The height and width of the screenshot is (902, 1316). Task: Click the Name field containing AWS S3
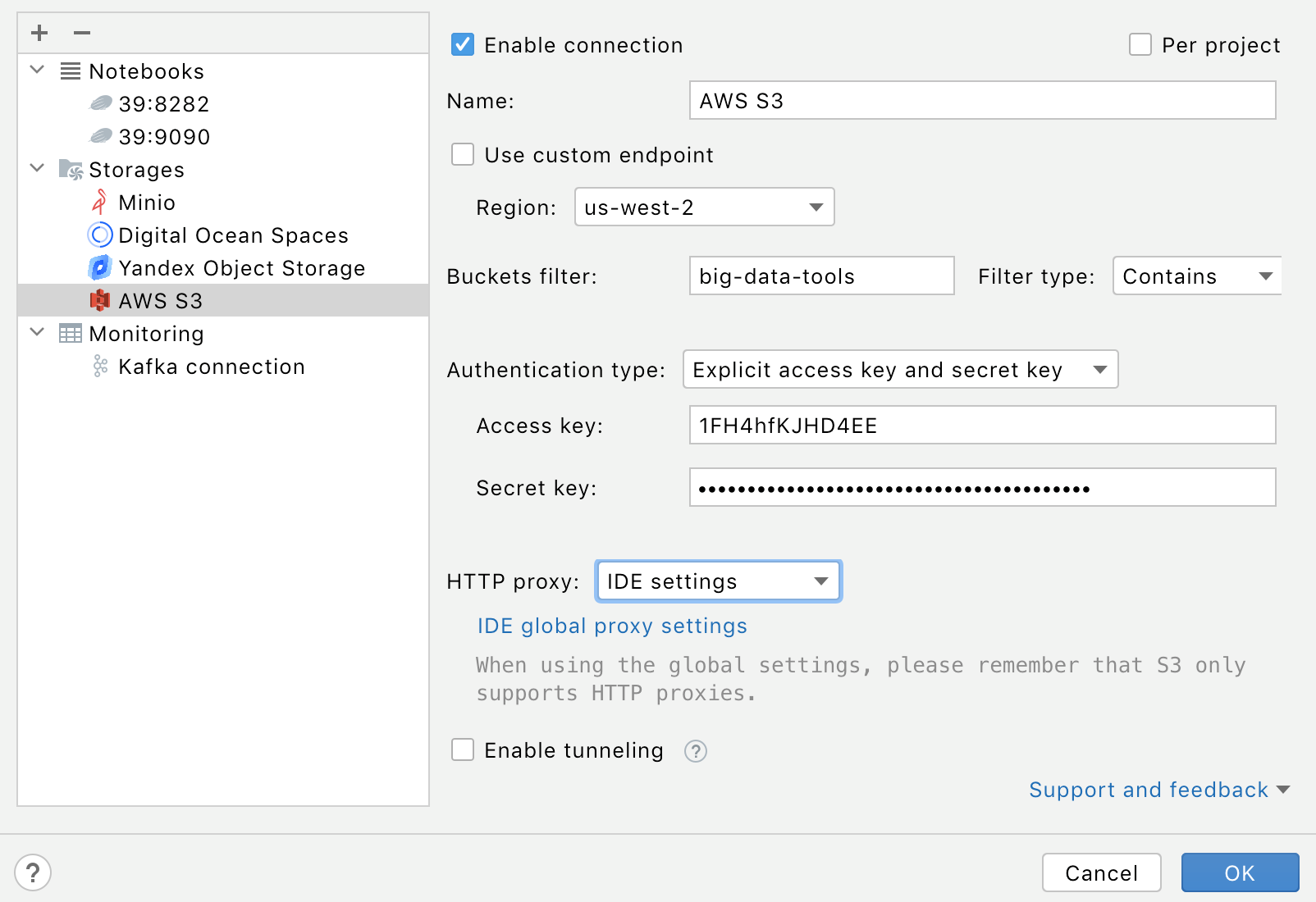(983, 100)
